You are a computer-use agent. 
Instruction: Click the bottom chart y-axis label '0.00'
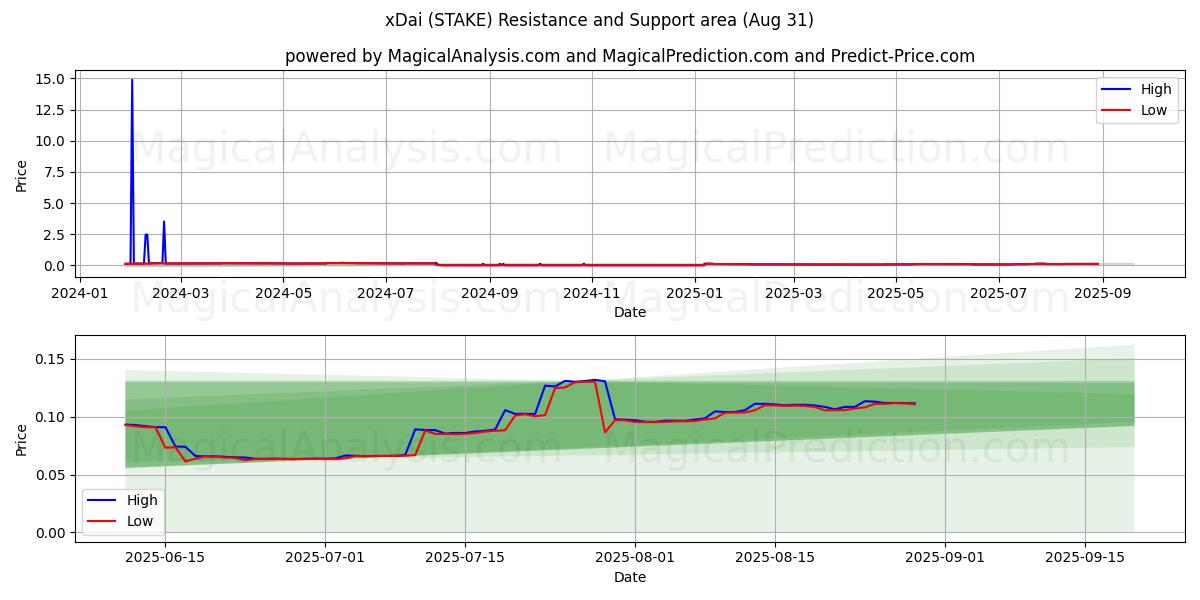point(51,533)
